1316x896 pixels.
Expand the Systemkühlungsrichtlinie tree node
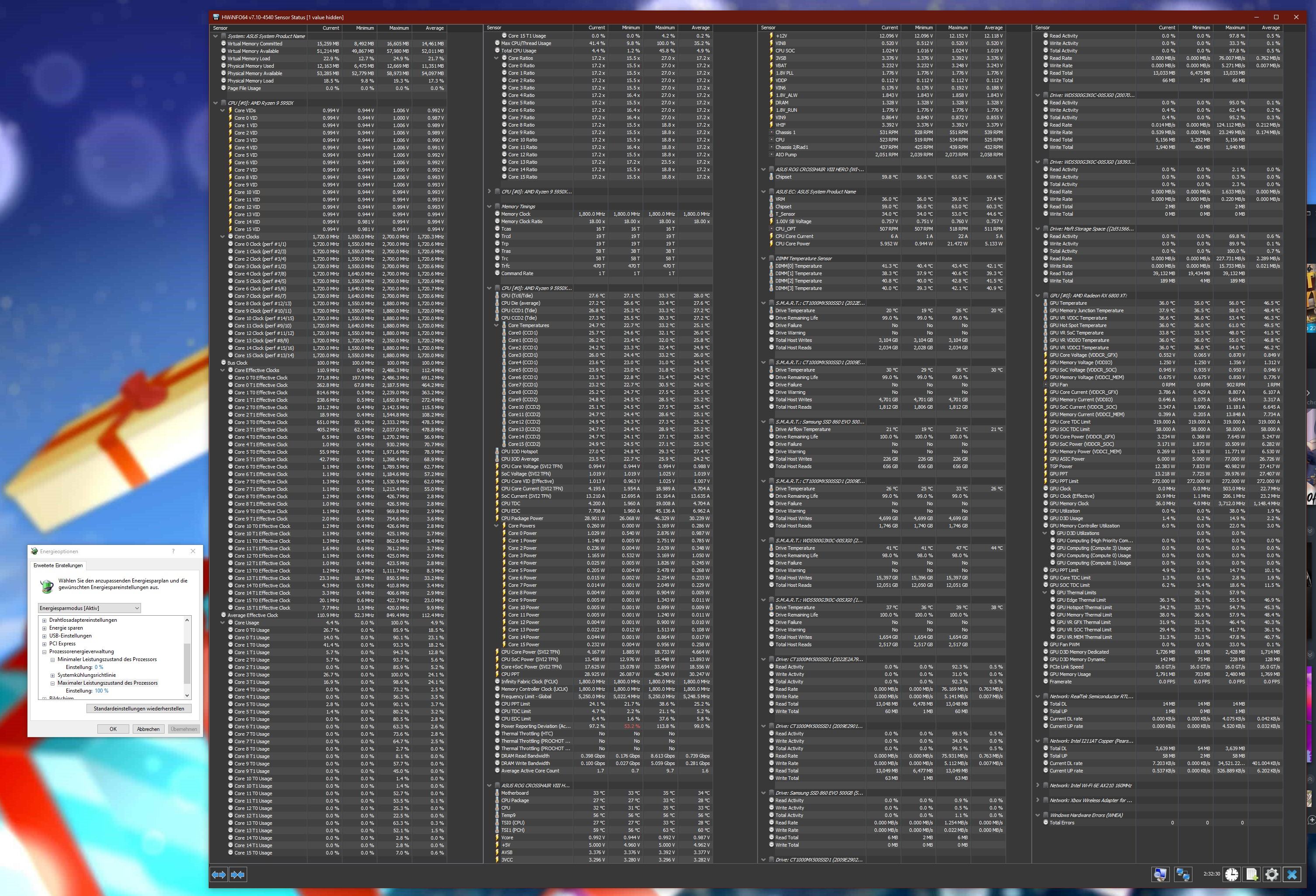coord(53,675)
